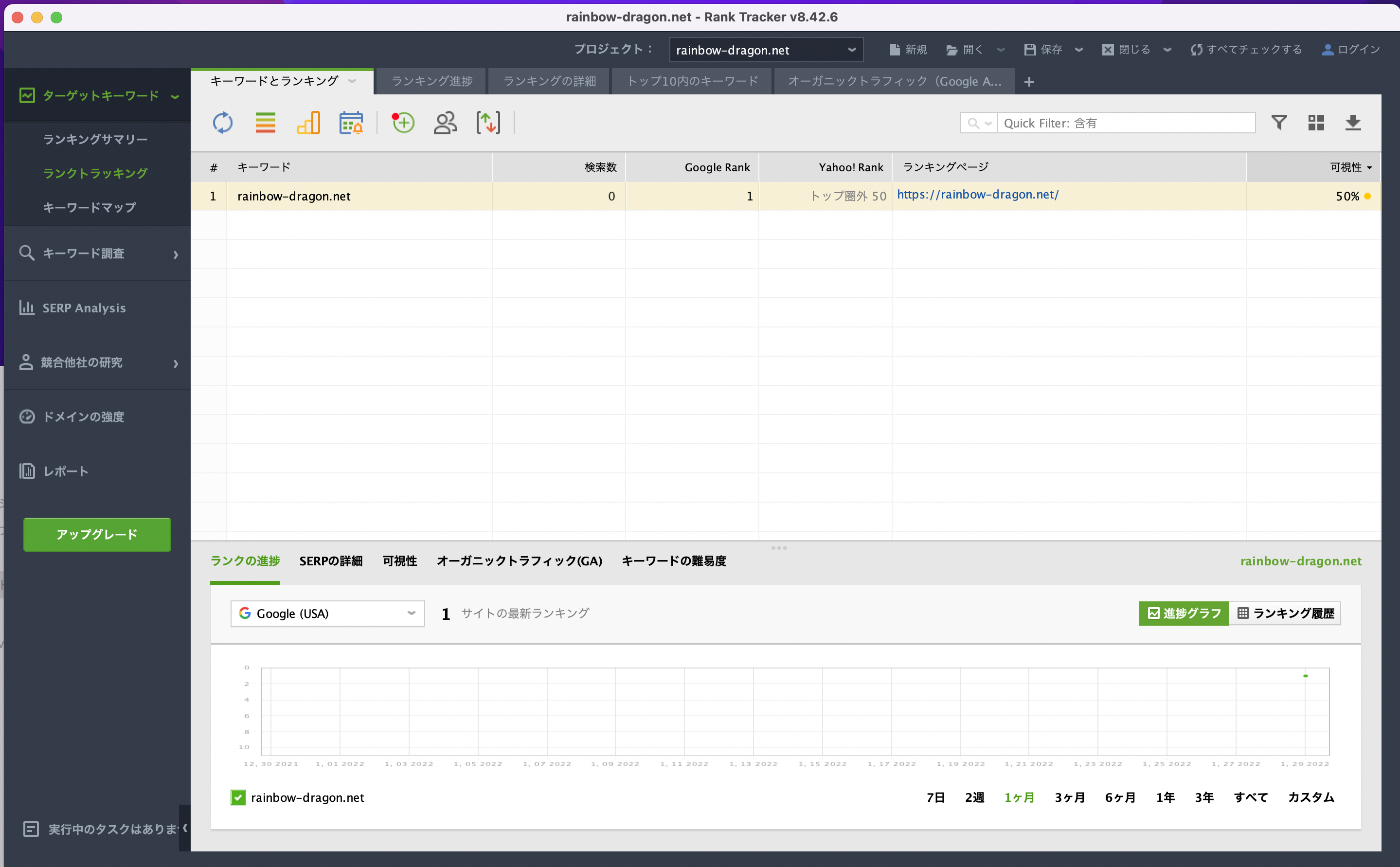This screenshot has height=867, width=1400.
Task: Open the オーガニックトラフィック (Google A... top tab
Action: [x=895, y=81]
